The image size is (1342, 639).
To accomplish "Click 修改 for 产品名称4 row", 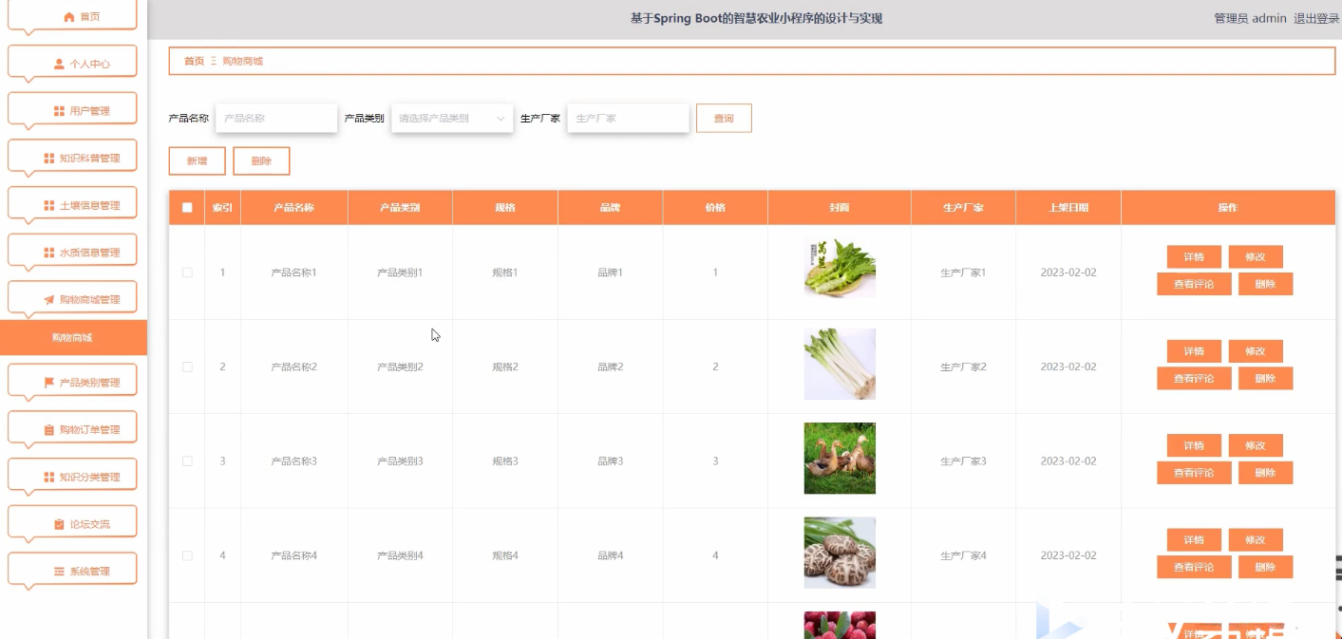I will (1256, 540).
